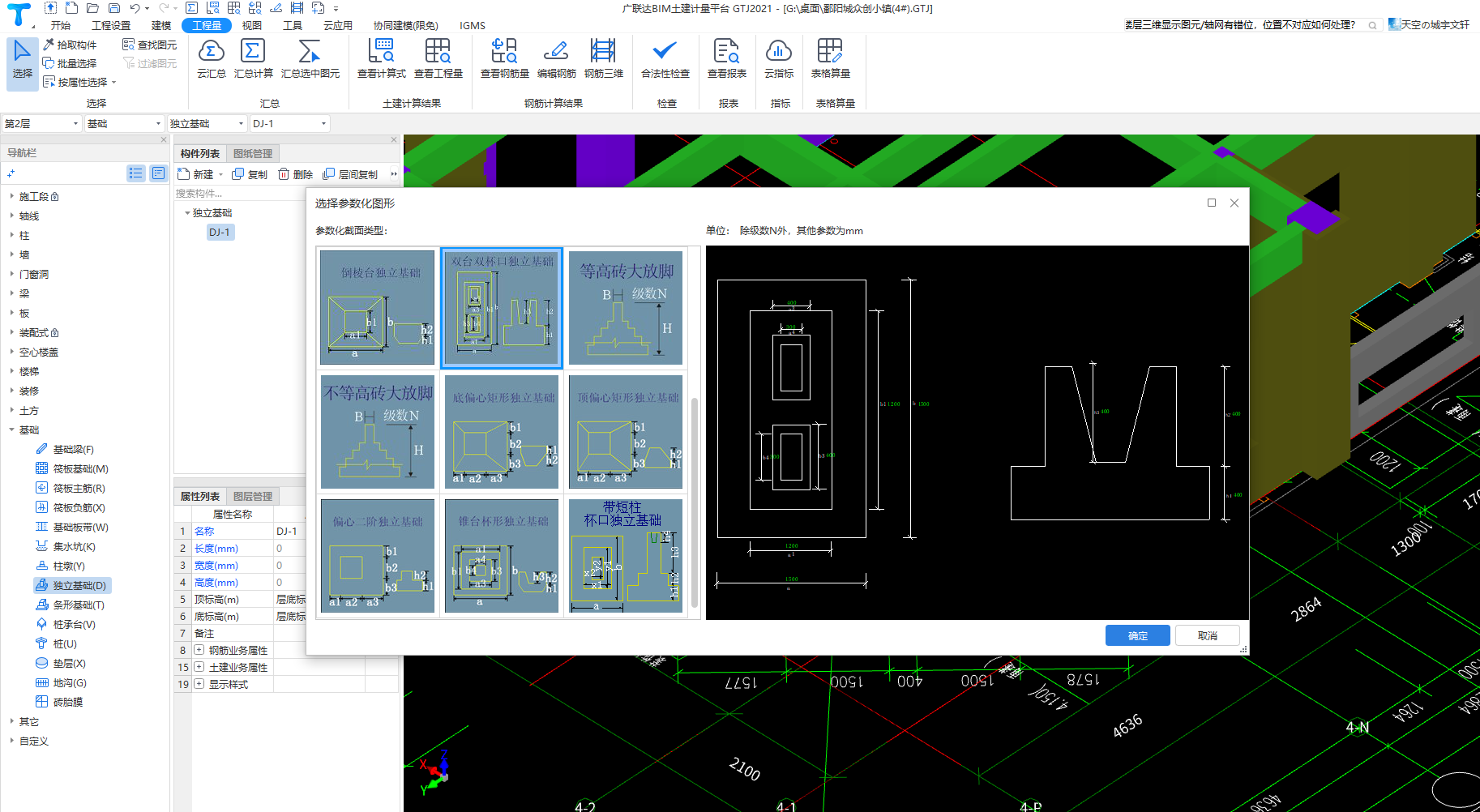Screen dimensions: 1480x812
Task: Cancel the dialog with 取消
Action: tap(1208, 635)
